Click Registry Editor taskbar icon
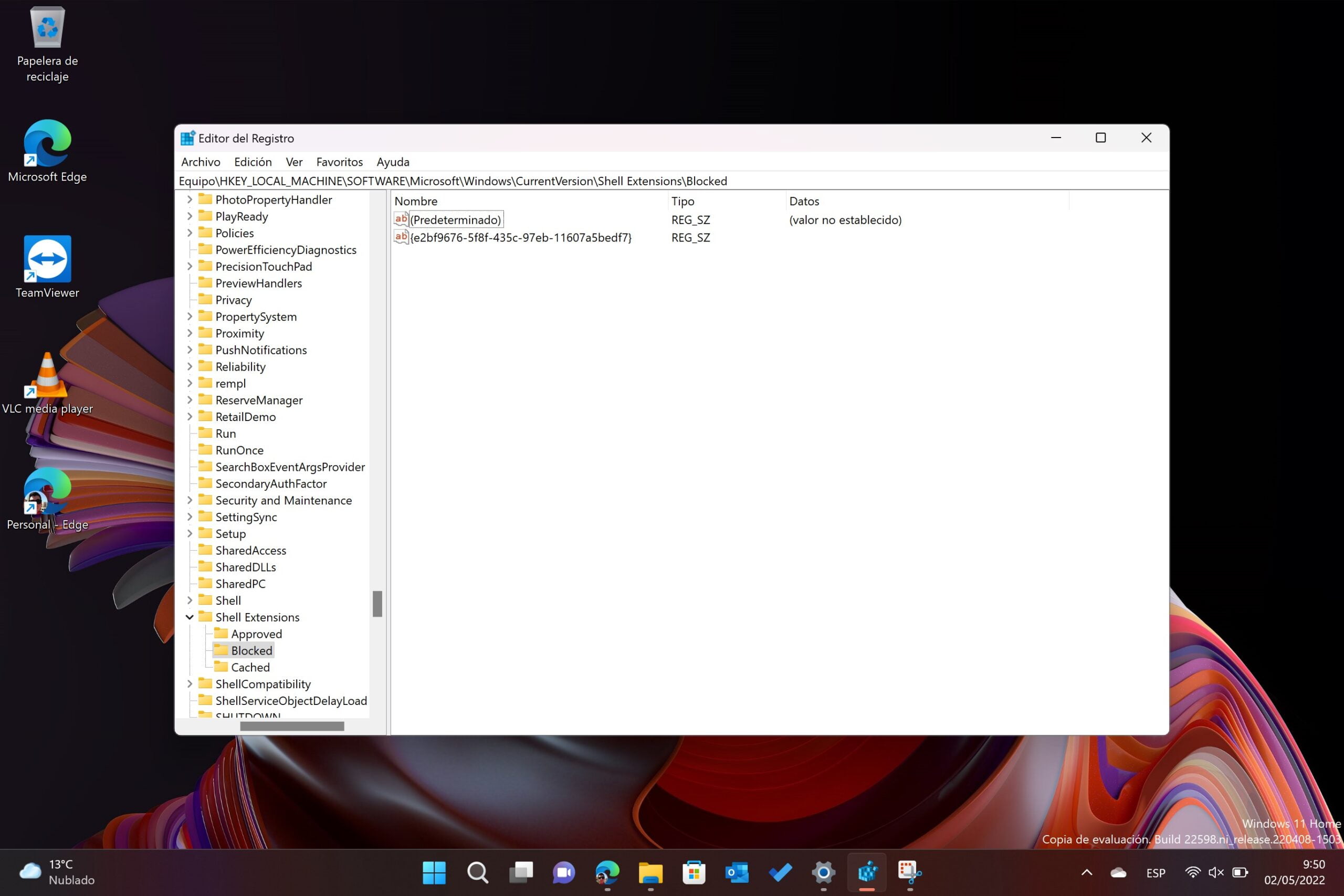The image size is (1344, 896). [867, 872]
